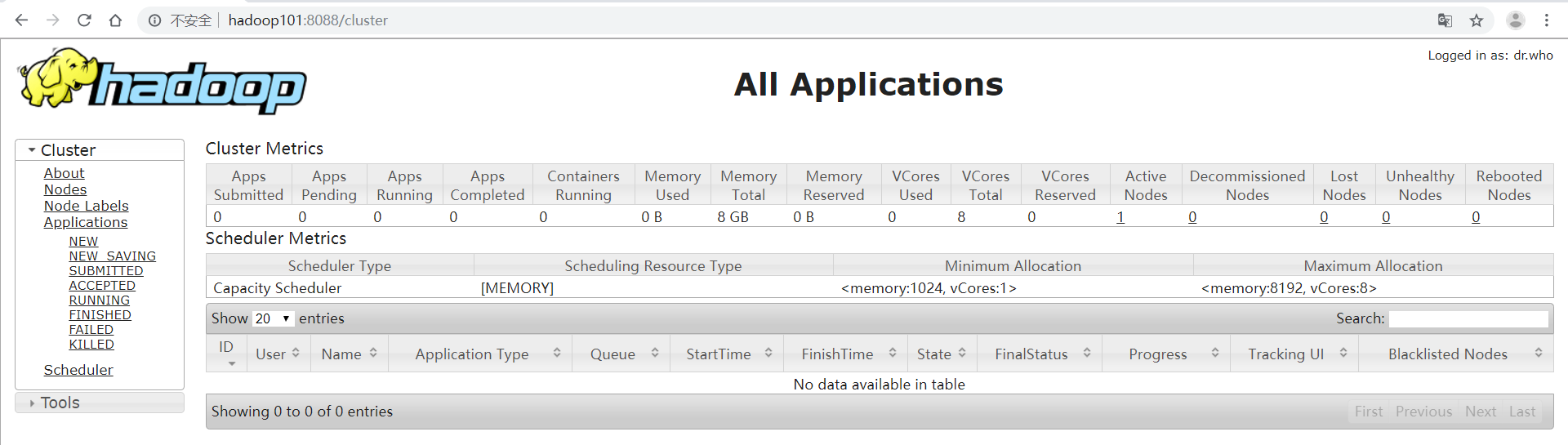Viewport: 1568px width, 445px height.
Task: Bookmark the page with star icon
Action: [1477, 20]
